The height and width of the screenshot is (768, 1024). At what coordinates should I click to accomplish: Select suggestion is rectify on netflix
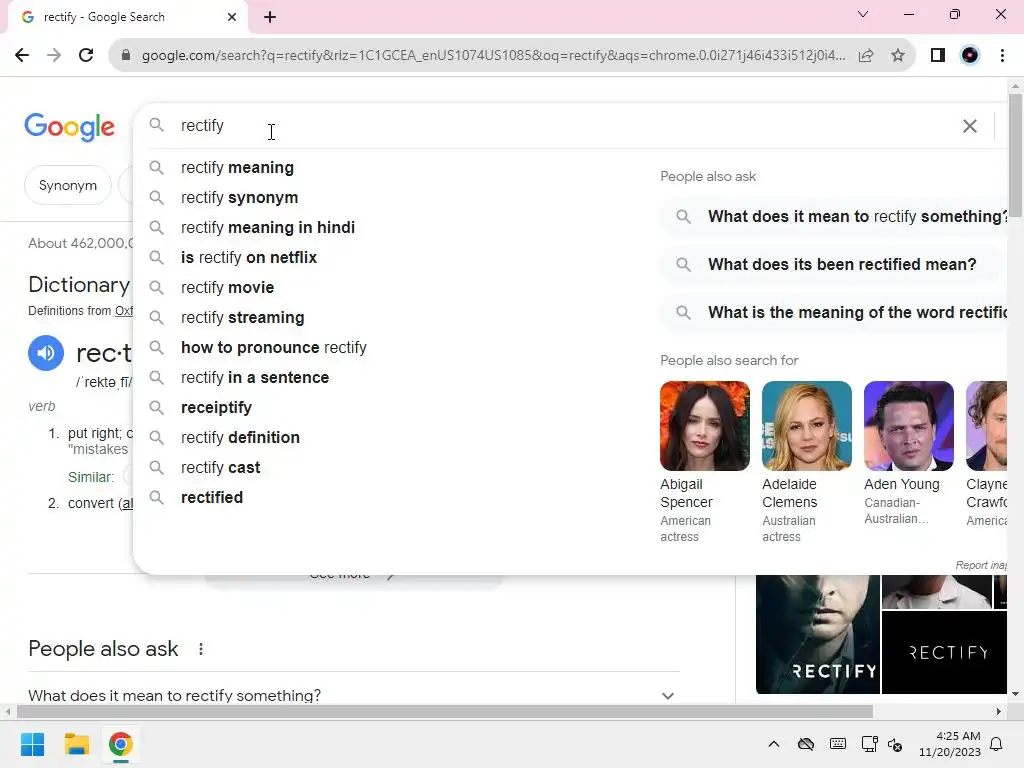pos(249,258)
